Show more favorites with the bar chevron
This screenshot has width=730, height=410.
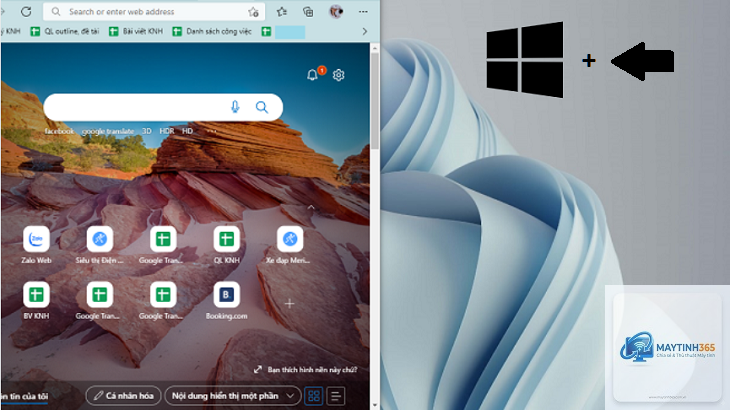[x=365, y=31]
